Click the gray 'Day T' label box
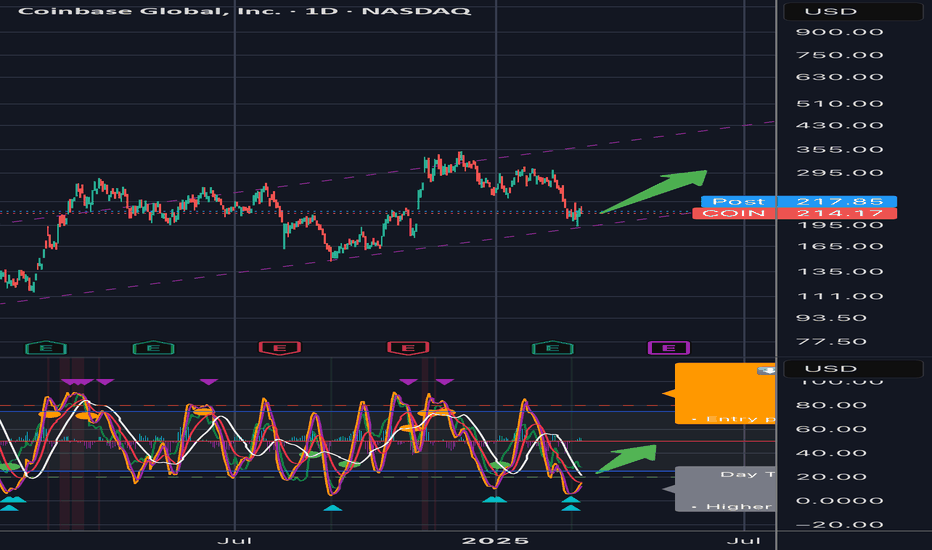The image size is (932, 550). (725, 489)
